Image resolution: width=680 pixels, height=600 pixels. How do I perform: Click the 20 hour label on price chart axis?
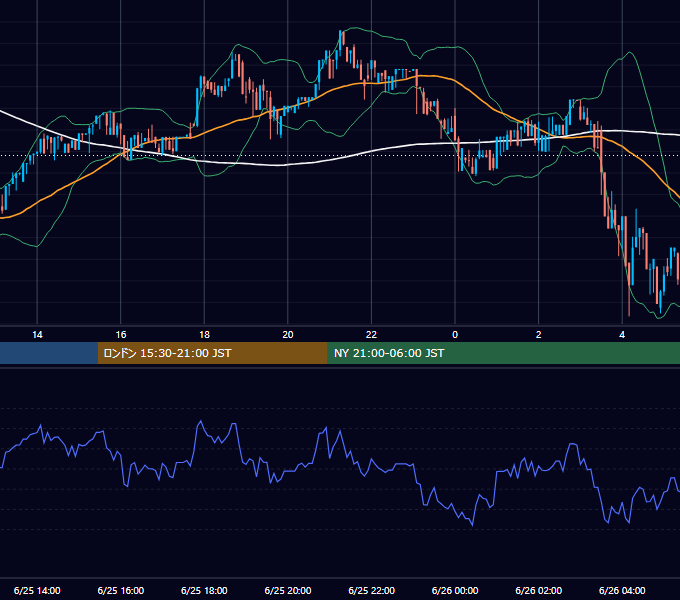(288, 335)
